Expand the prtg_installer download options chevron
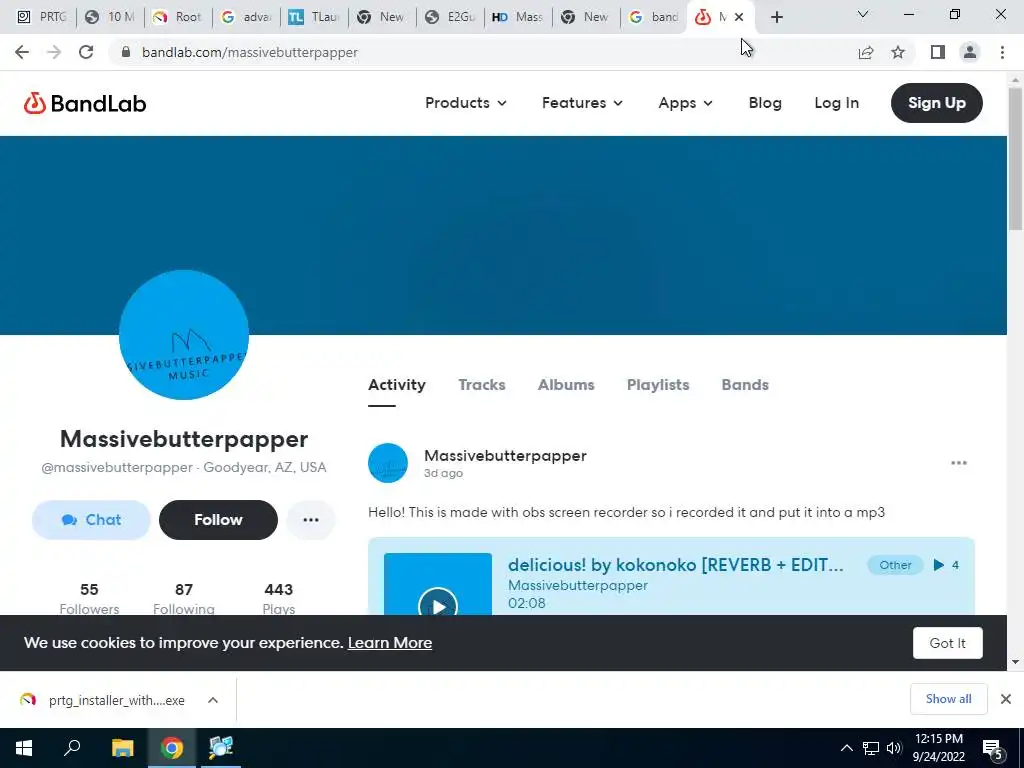 point(213,700)
